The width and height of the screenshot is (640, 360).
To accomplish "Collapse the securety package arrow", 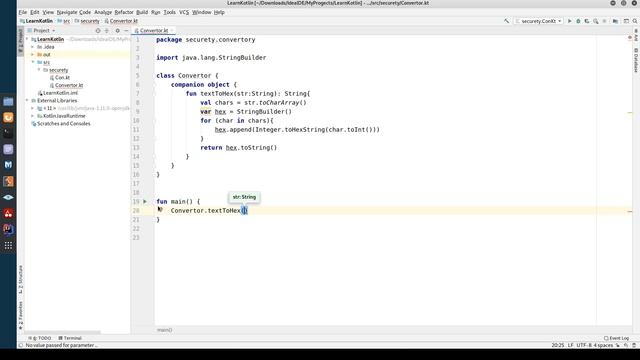I will point(39,70).
